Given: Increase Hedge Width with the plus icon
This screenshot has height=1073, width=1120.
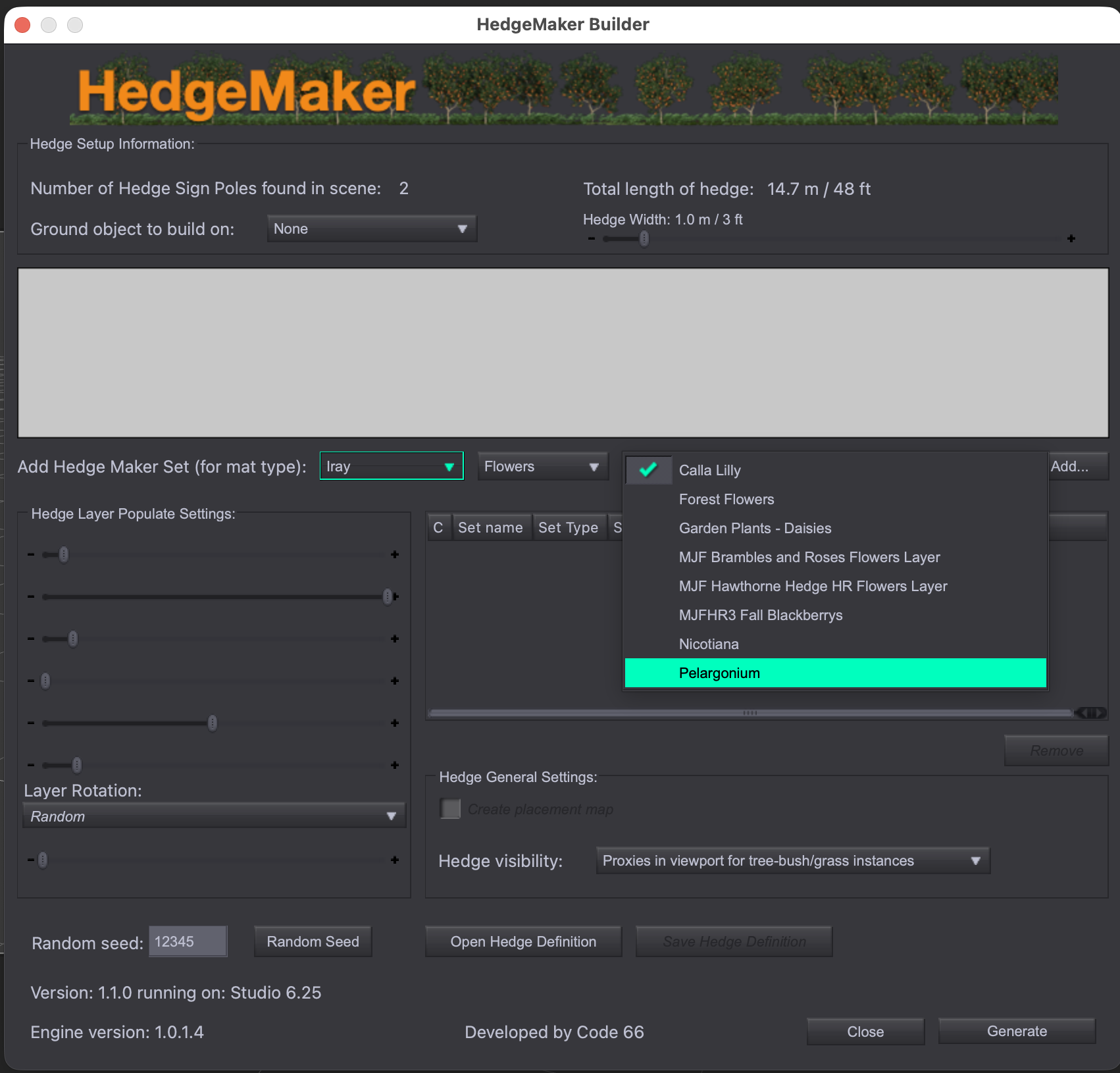Looking at the screenshot, I should pos(1071,239).
